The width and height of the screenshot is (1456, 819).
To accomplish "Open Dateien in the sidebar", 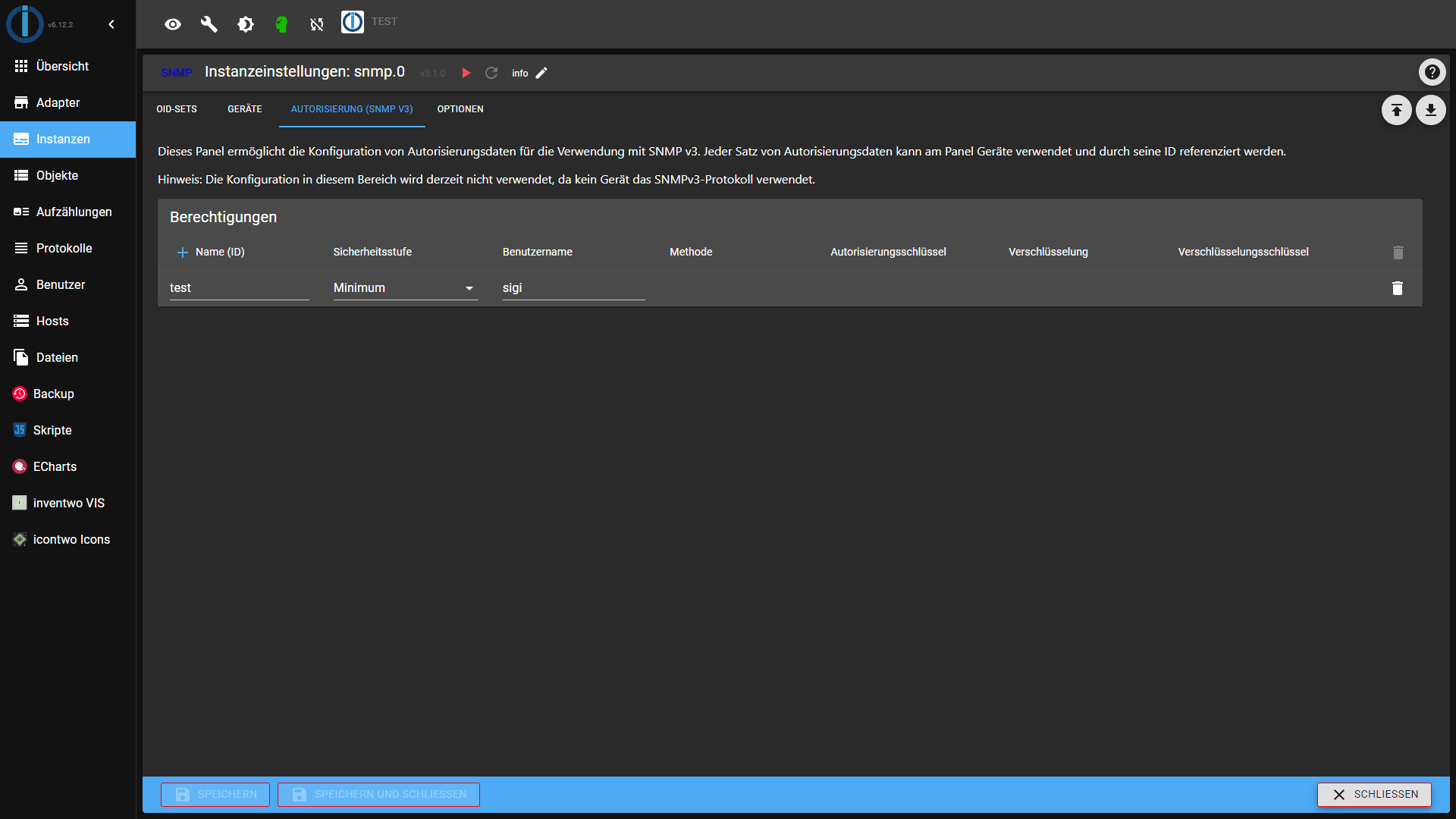I will click(x=67, y=357).
